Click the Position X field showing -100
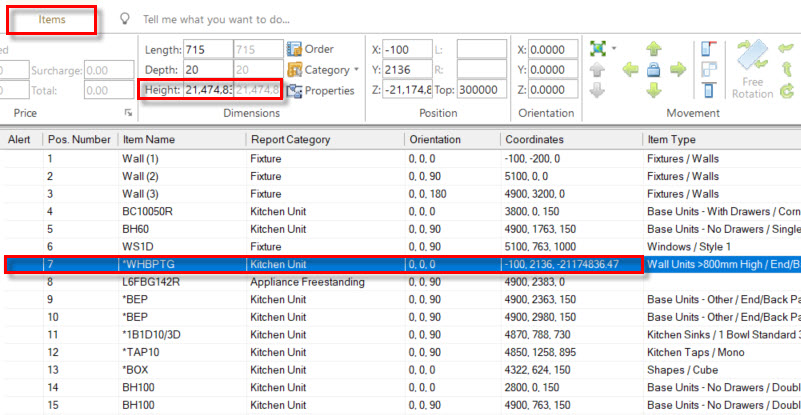Screen dimensions: 801x415 [x=407, y=50]
